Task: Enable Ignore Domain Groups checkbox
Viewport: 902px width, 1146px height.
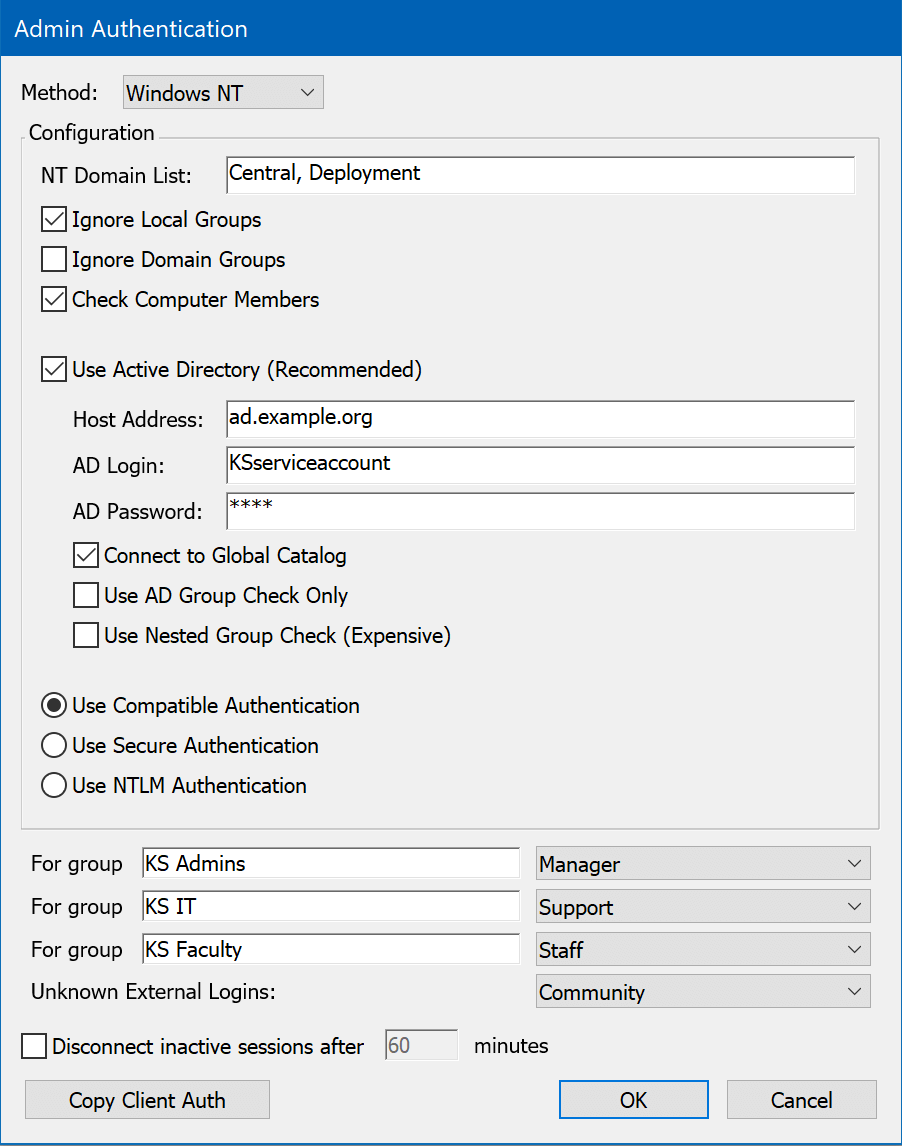Action: (x=54, y=260)
